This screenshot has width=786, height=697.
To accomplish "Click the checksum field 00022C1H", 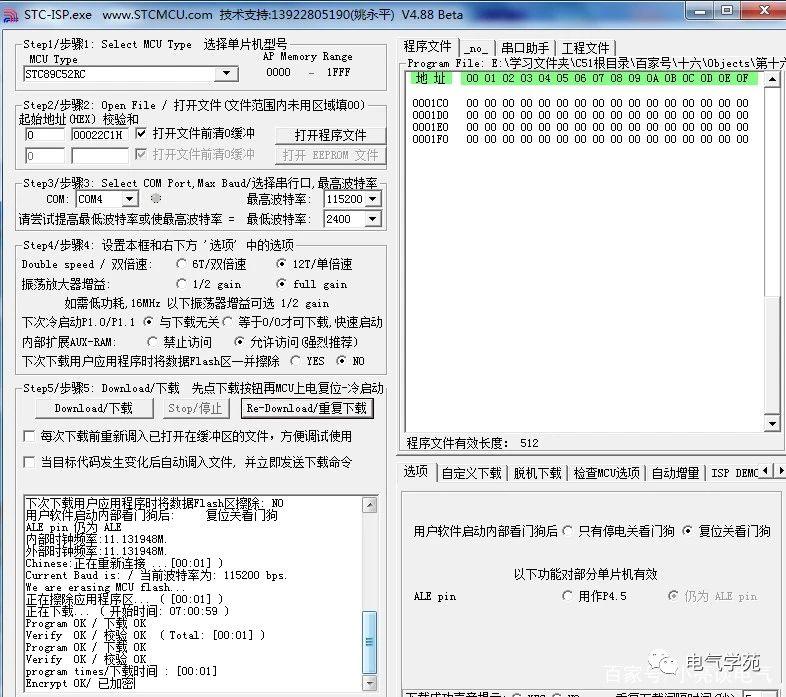I will pyautogui.click(x=100, y=134).
